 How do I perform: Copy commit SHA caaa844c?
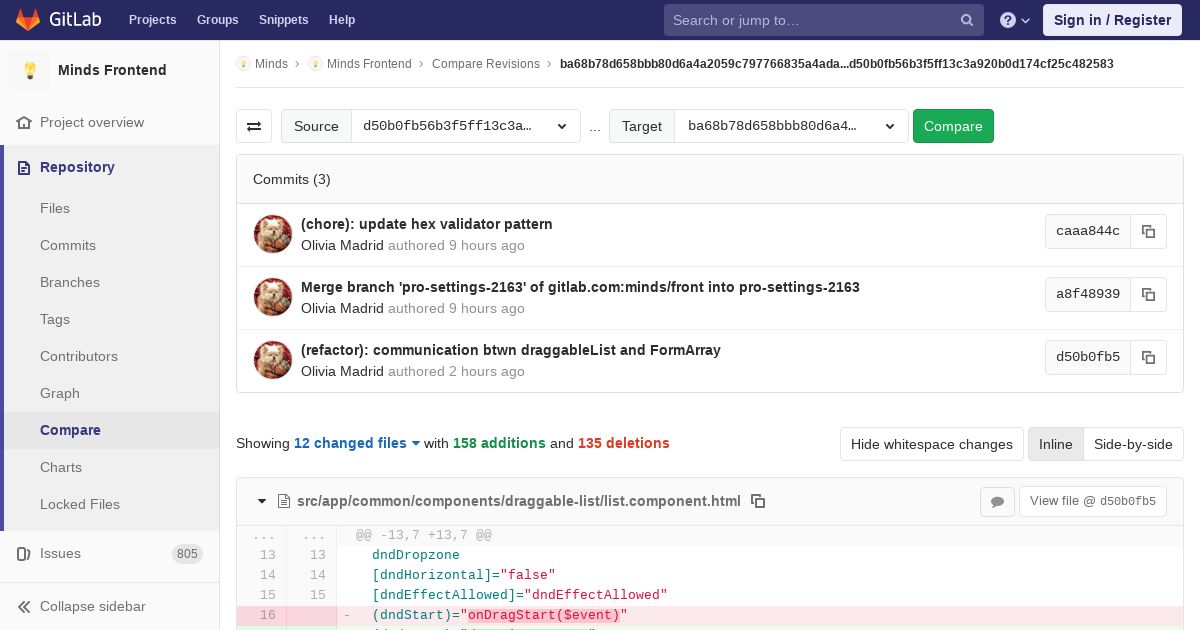1148,231
